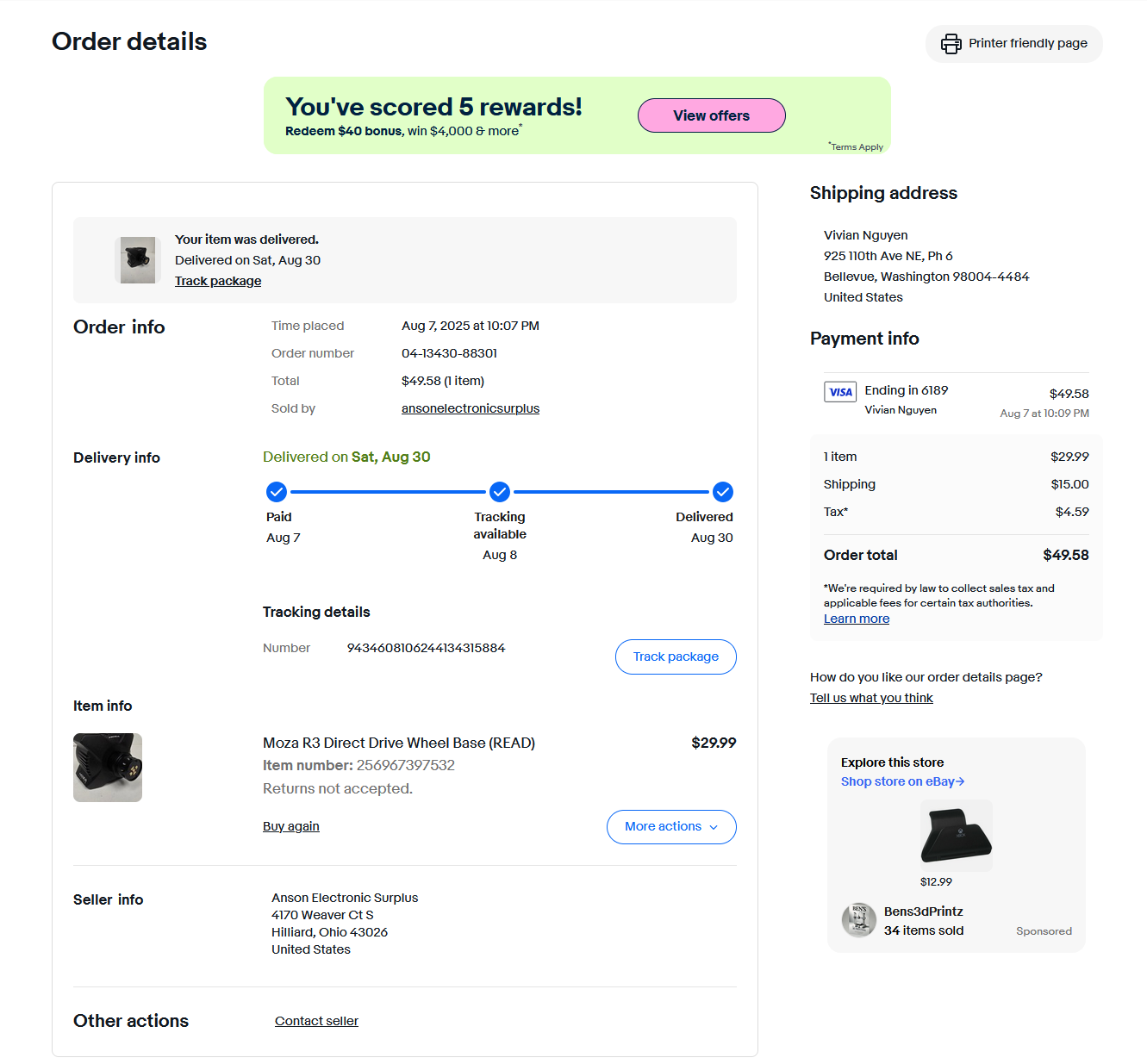Click the Visa card logo
1147x1064 pixels.
click(840, 392)
